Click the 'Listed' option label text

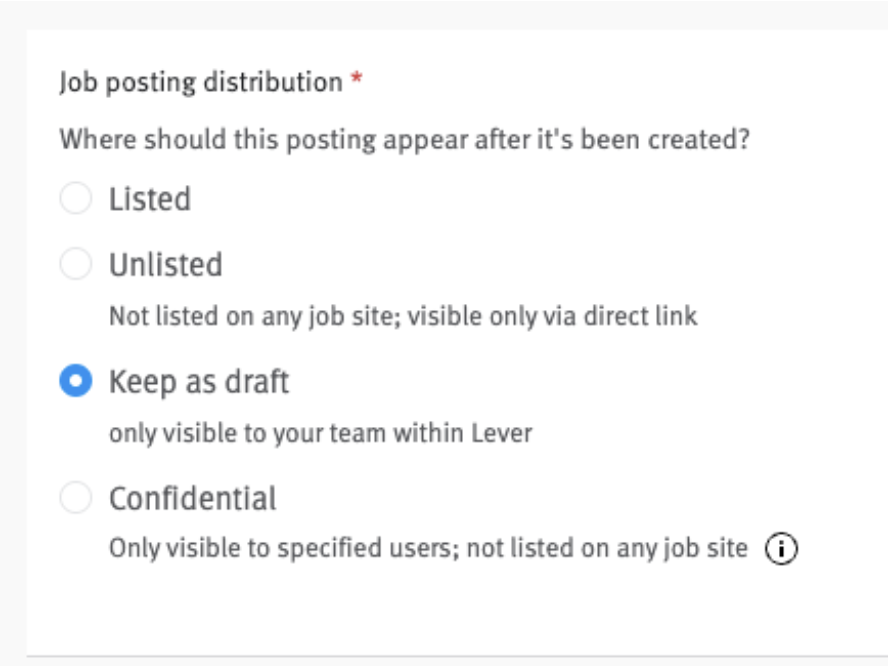pyautogui.click(x=150, y=199)
